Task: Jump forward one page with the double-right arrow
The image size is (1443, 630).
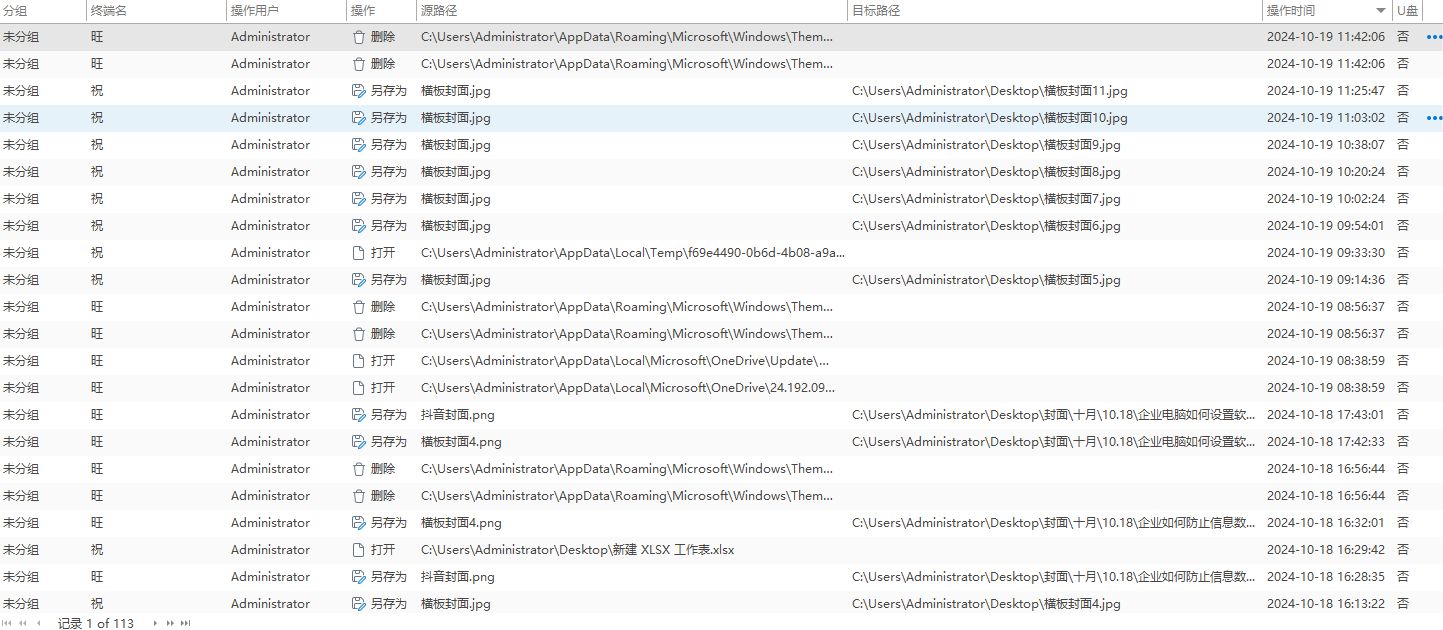Action: (x=170, y=623)
